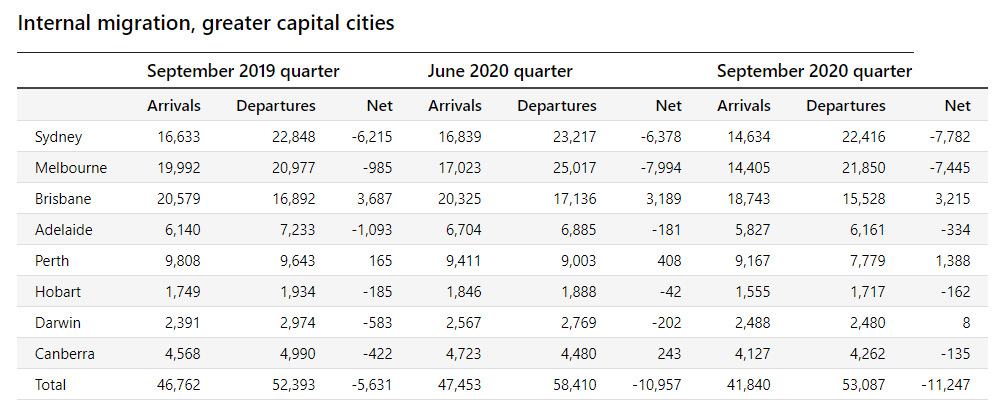Click Perth's net value of 1,388
The height and width of the screenshot is (420, 1004).
coord(950,261)
